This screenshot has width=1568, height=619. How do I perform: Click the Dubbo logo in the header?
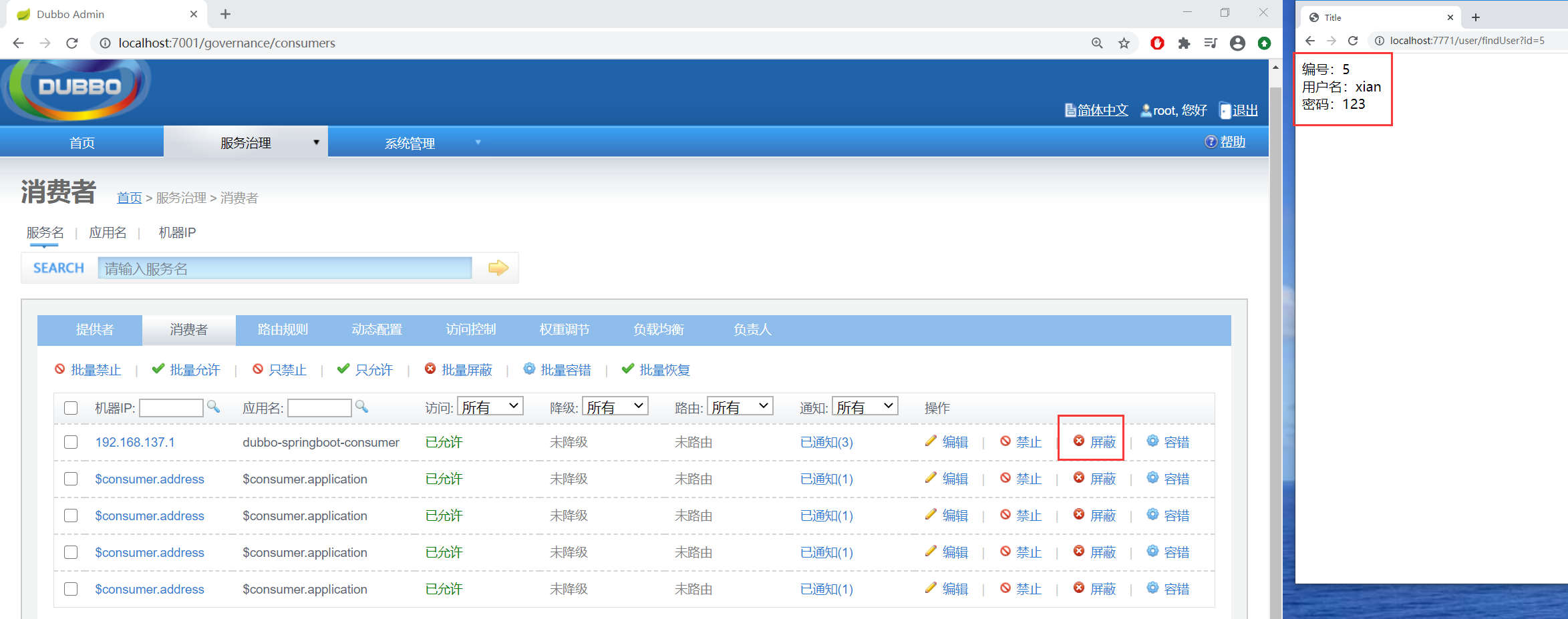click(x=77, y=89)
